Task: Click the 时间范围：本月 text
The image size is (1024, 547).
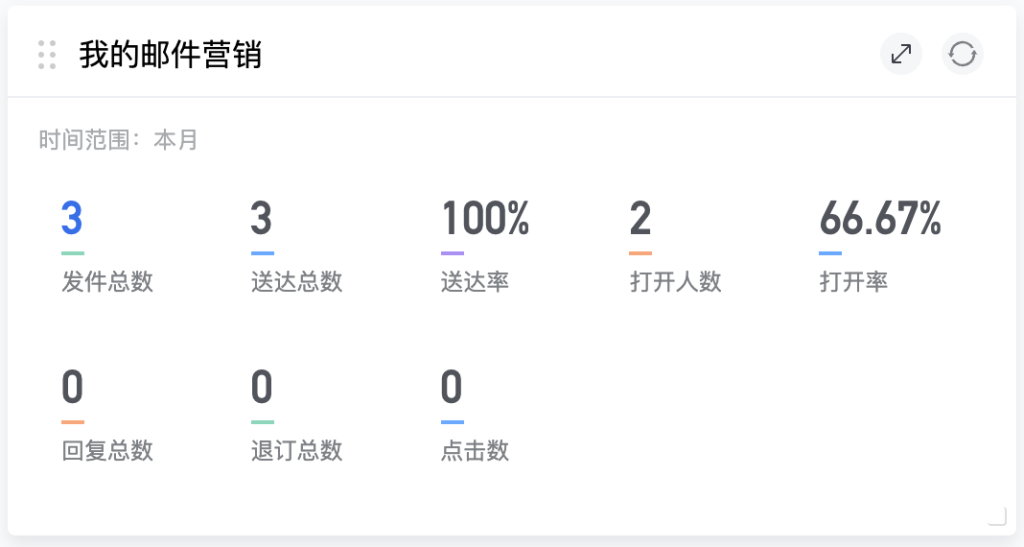Action: [x=119, y=140]
